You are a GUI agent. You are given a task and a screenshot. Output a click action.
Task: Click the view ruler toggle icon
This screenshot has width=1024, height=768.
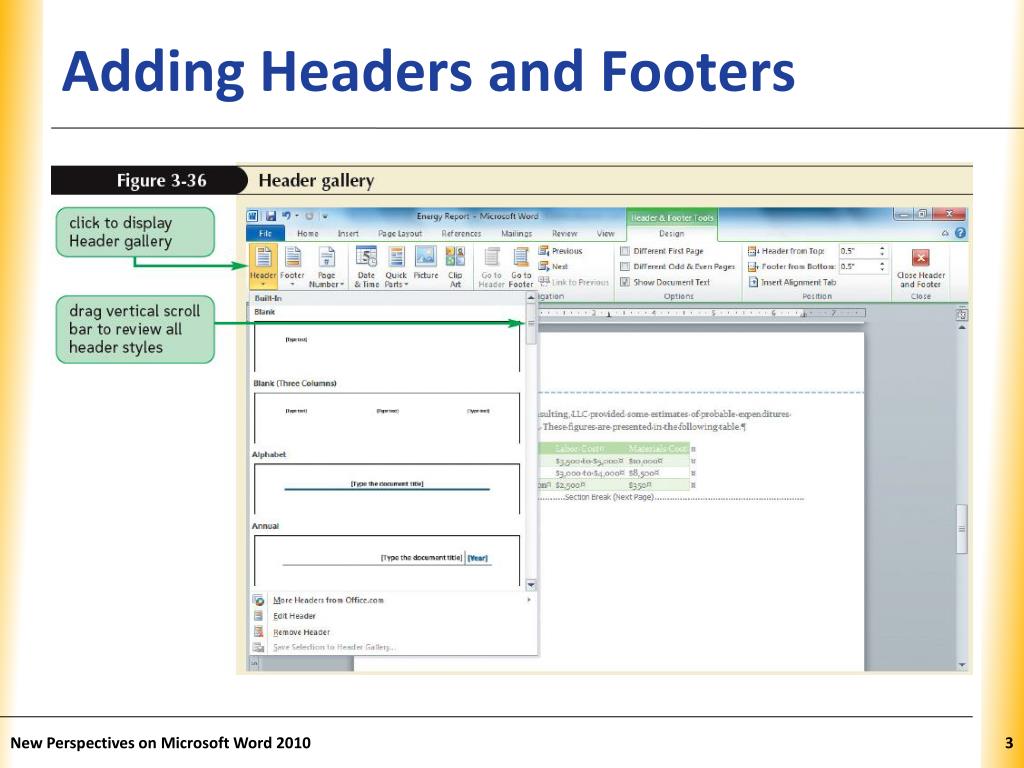[961, 315]
